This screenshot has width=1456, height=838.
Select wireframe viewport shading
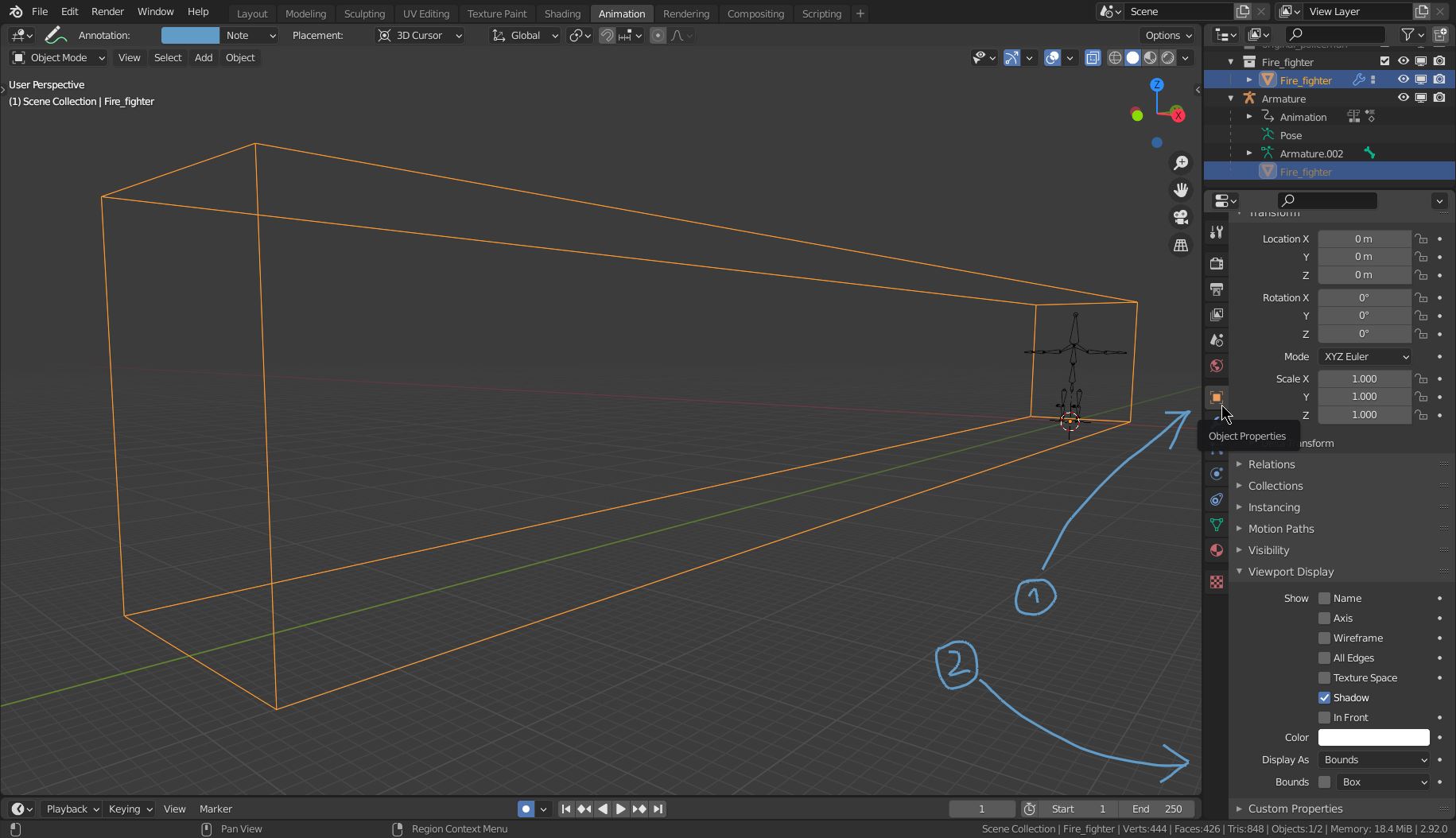[x=1115, y=57]
